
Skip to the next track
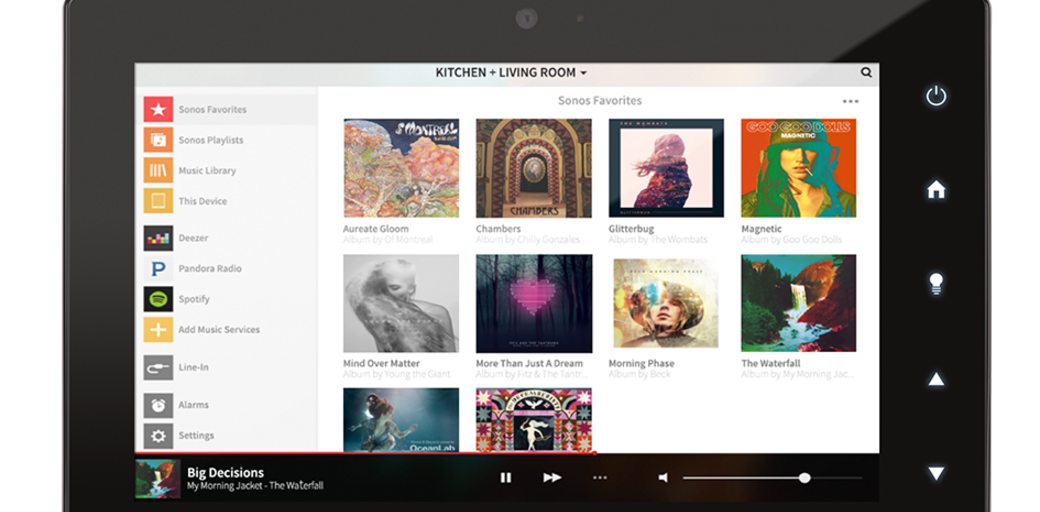coord(552,478)
